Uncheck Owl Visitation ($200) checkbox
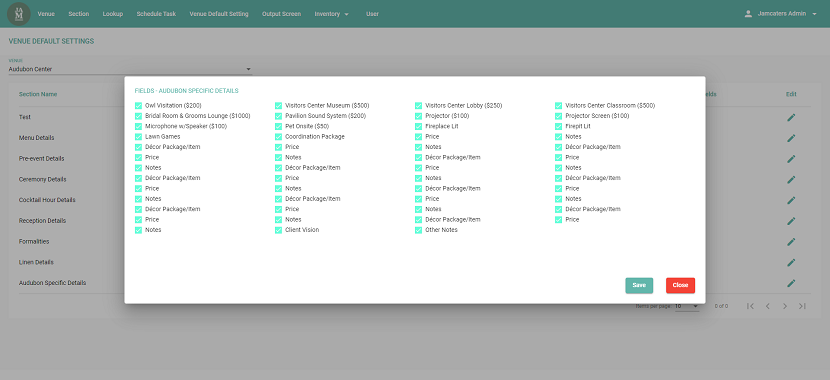Viewport: 830px width, 380px height. (139, 106)
